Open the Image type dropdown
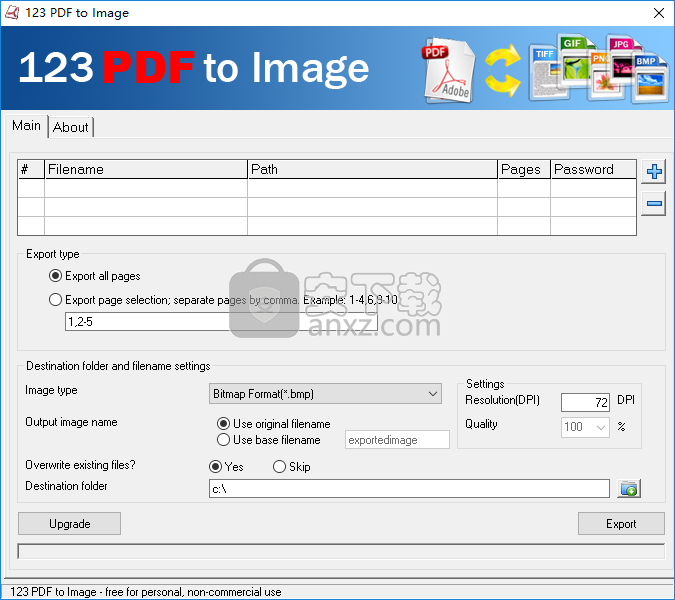The height and width of the screenshot is (600, 675). tap(325, 394)
